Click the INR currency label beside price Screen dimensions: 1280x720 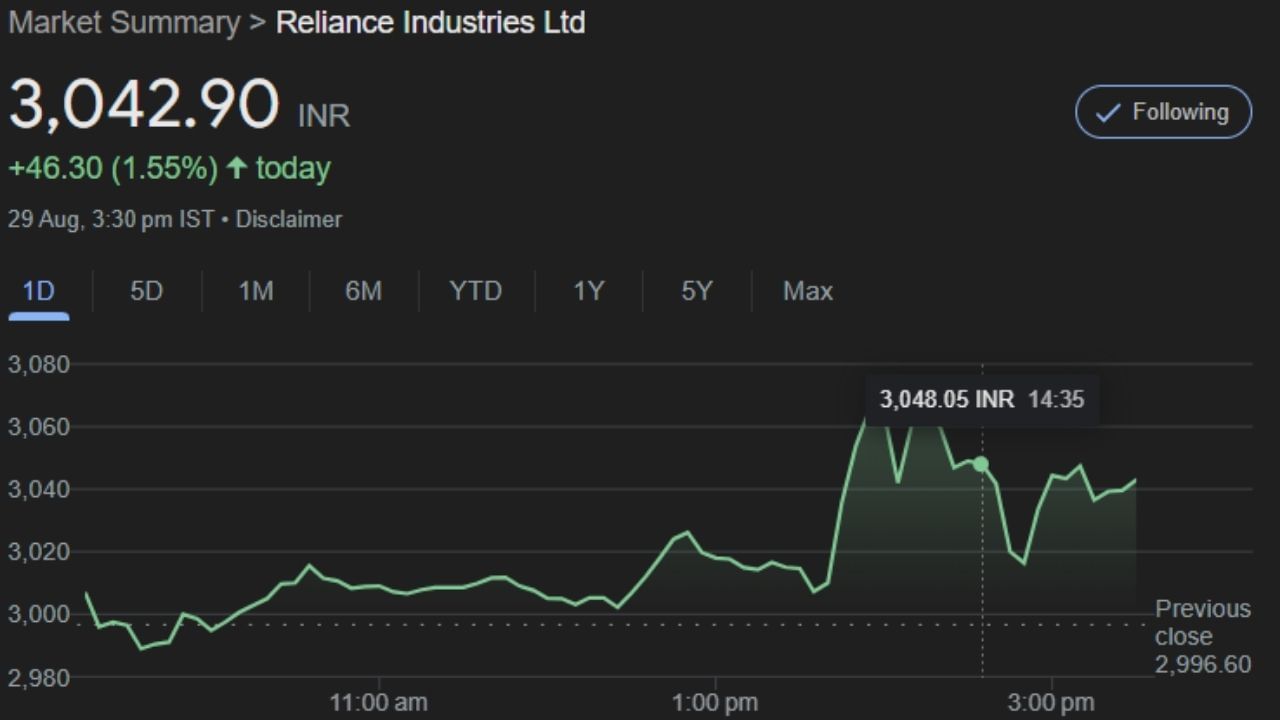point(324,116)
